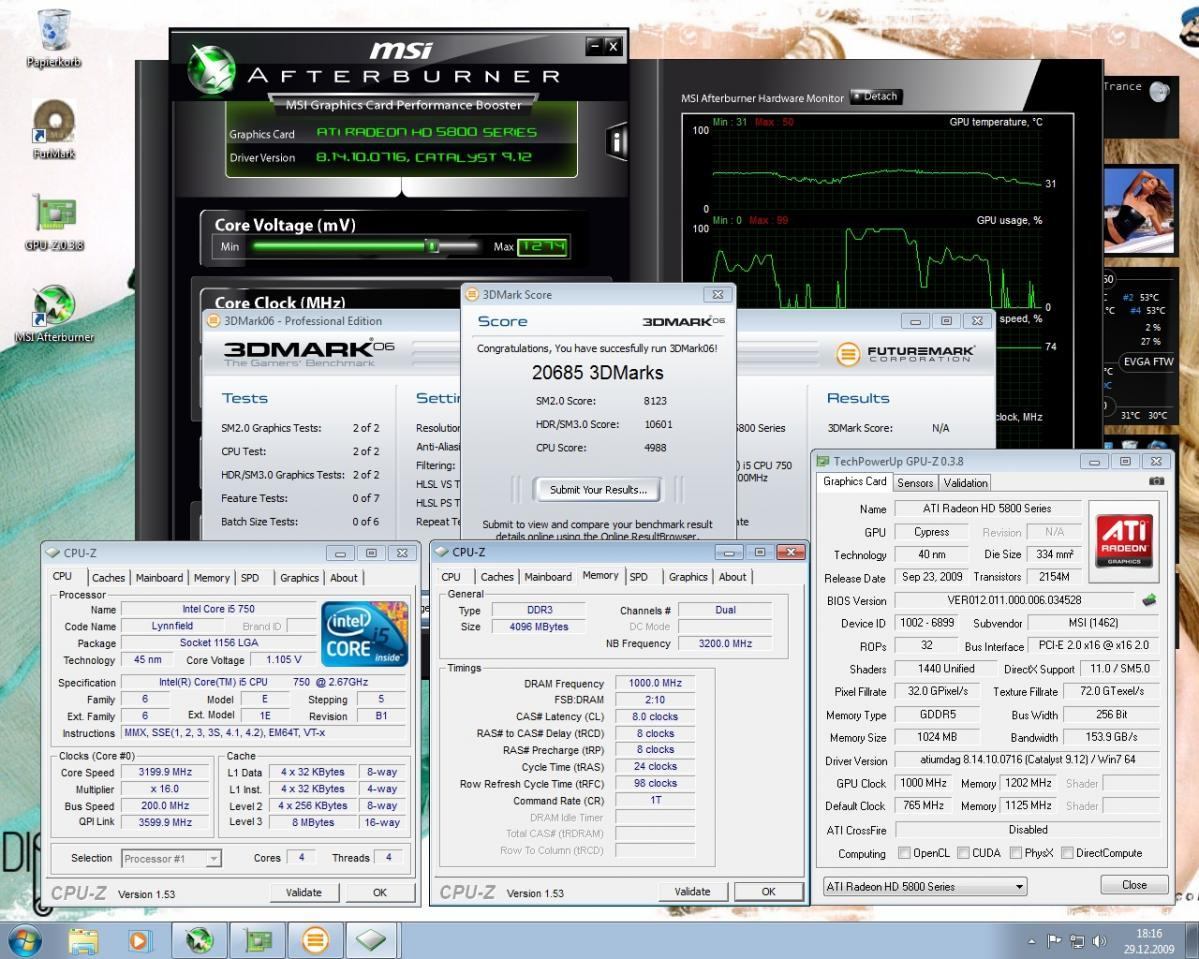Click Detach on the Afterburner Hardware Monitor

point(876,96)
